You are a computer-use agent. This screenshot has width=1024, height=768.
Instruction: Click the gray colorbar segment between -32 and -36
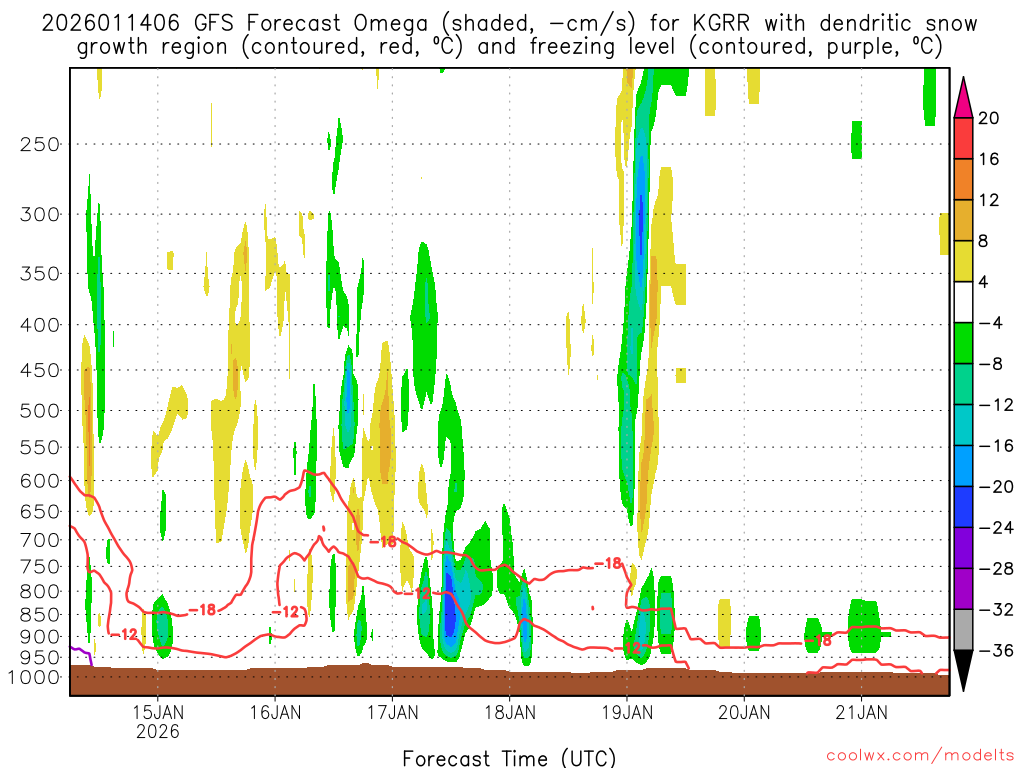[x=963, y=630]
